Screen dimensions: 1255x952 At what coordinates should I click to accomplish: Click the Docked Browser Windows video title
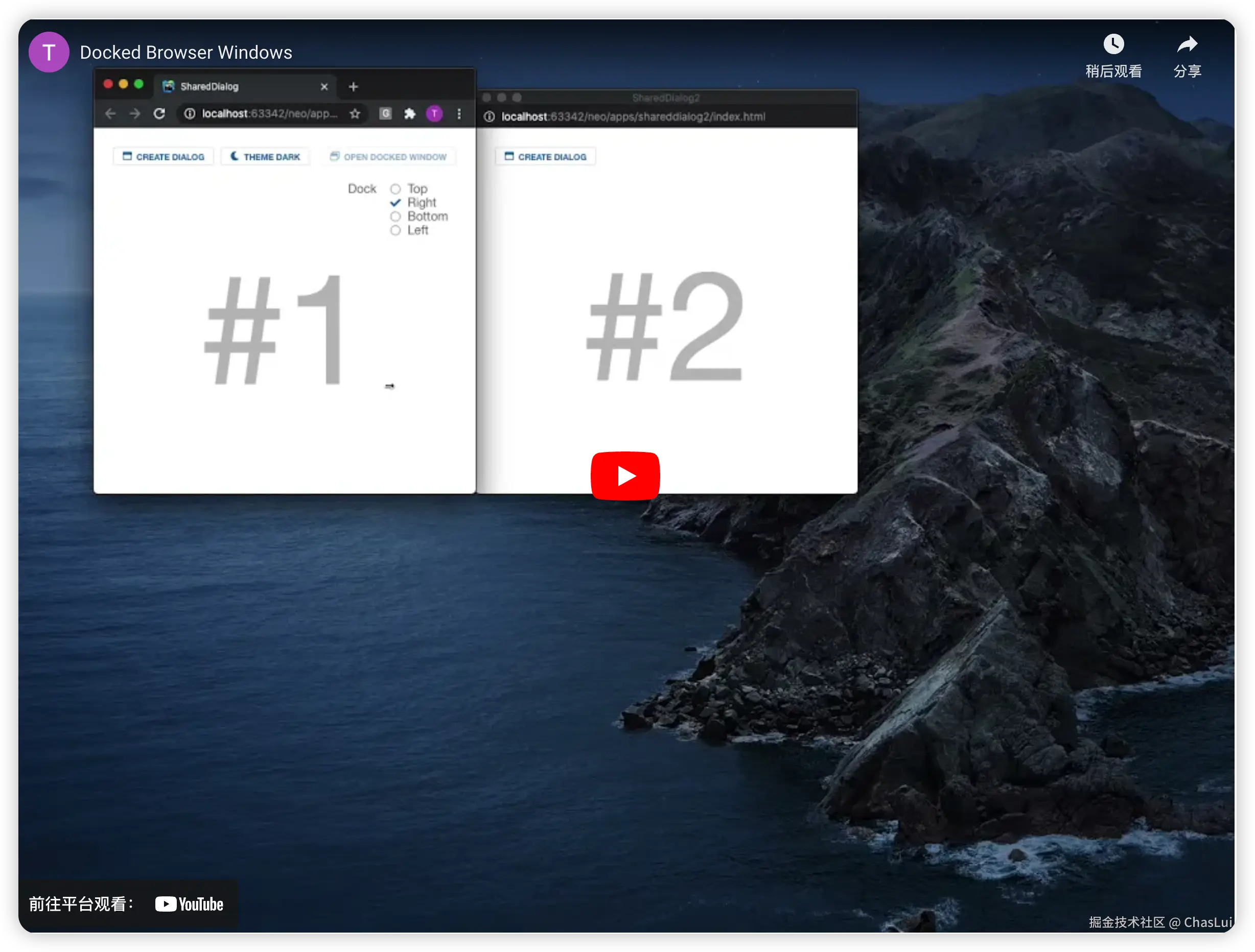click(185, 52)
